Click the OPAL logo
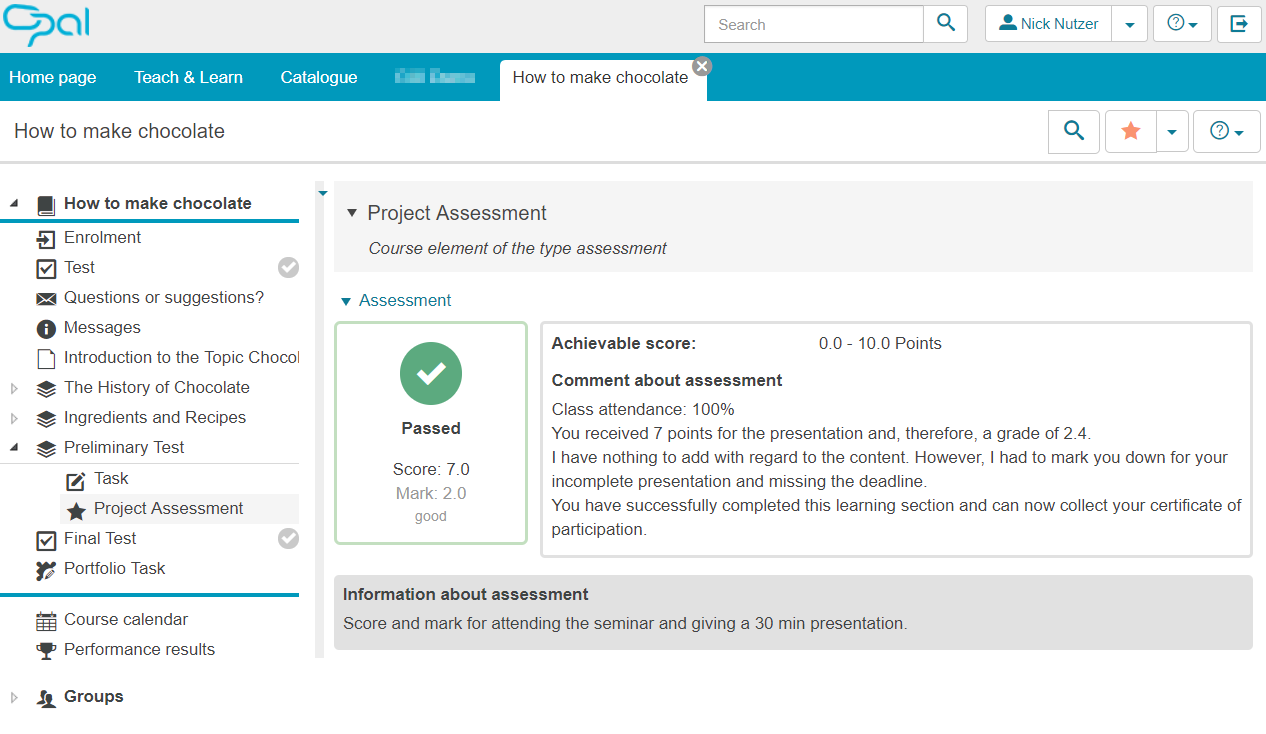Image resolution: width=1266 pixels, height=734 pixels. (x=47, y=24)
